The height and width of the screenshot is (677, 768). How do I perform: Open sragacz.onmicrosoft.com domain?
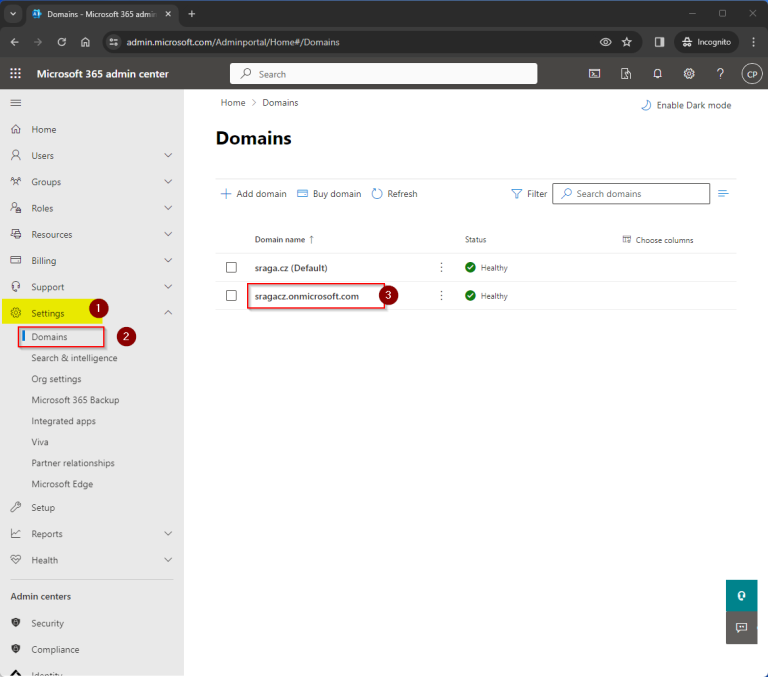[307, 296]
